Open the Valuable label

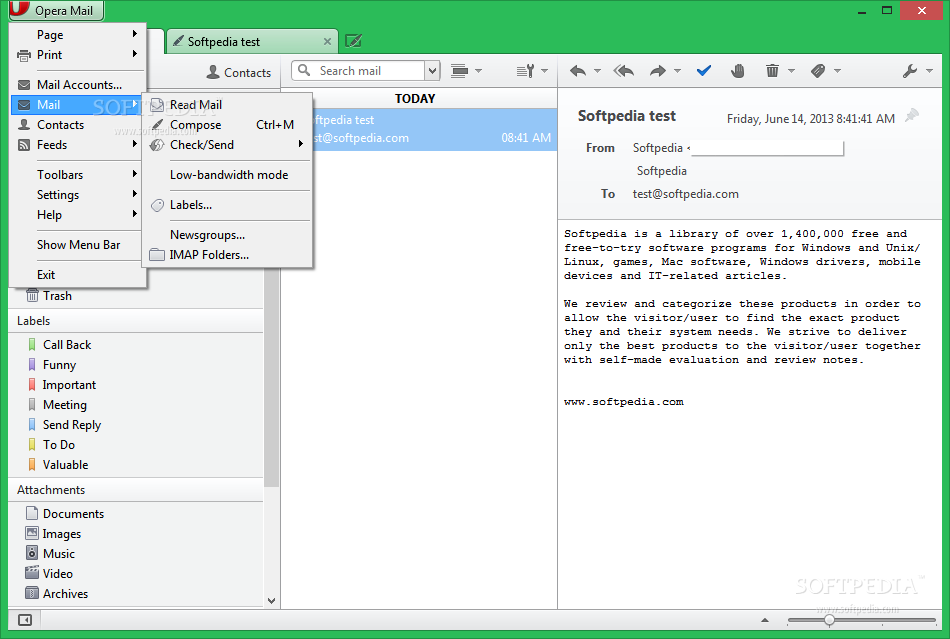(65, 465)
